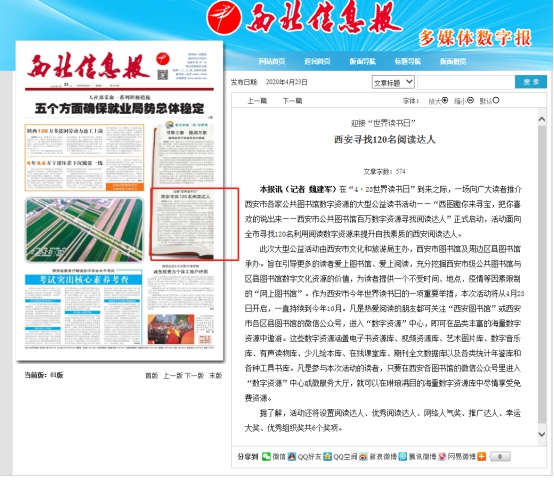
Task: Share to QQ好友 penguin icon
Action: coord(292,457)
